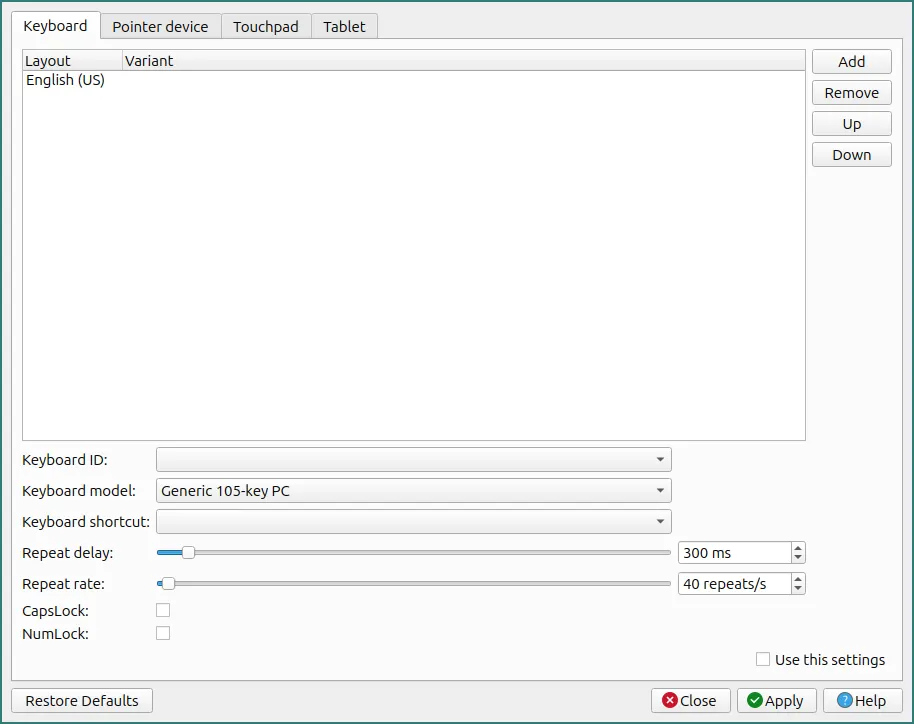Open the Tablet tab

pyautogui.click(x=344, y=27)
